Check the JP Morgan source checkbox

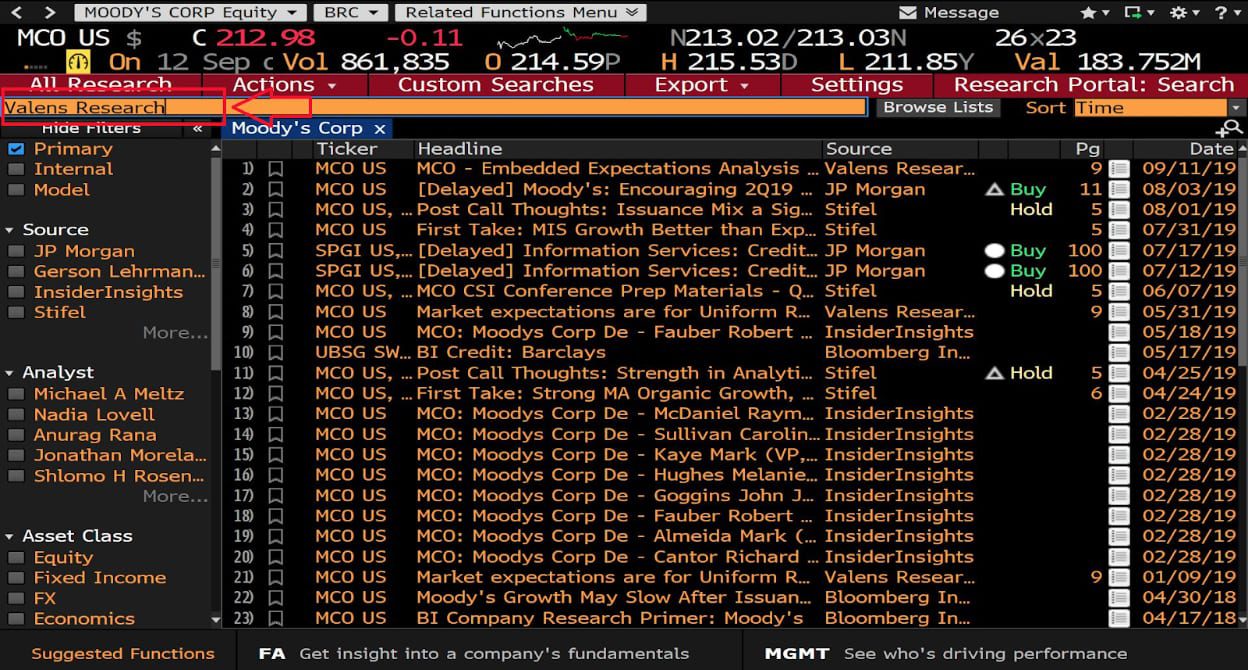tap(15, 251)
